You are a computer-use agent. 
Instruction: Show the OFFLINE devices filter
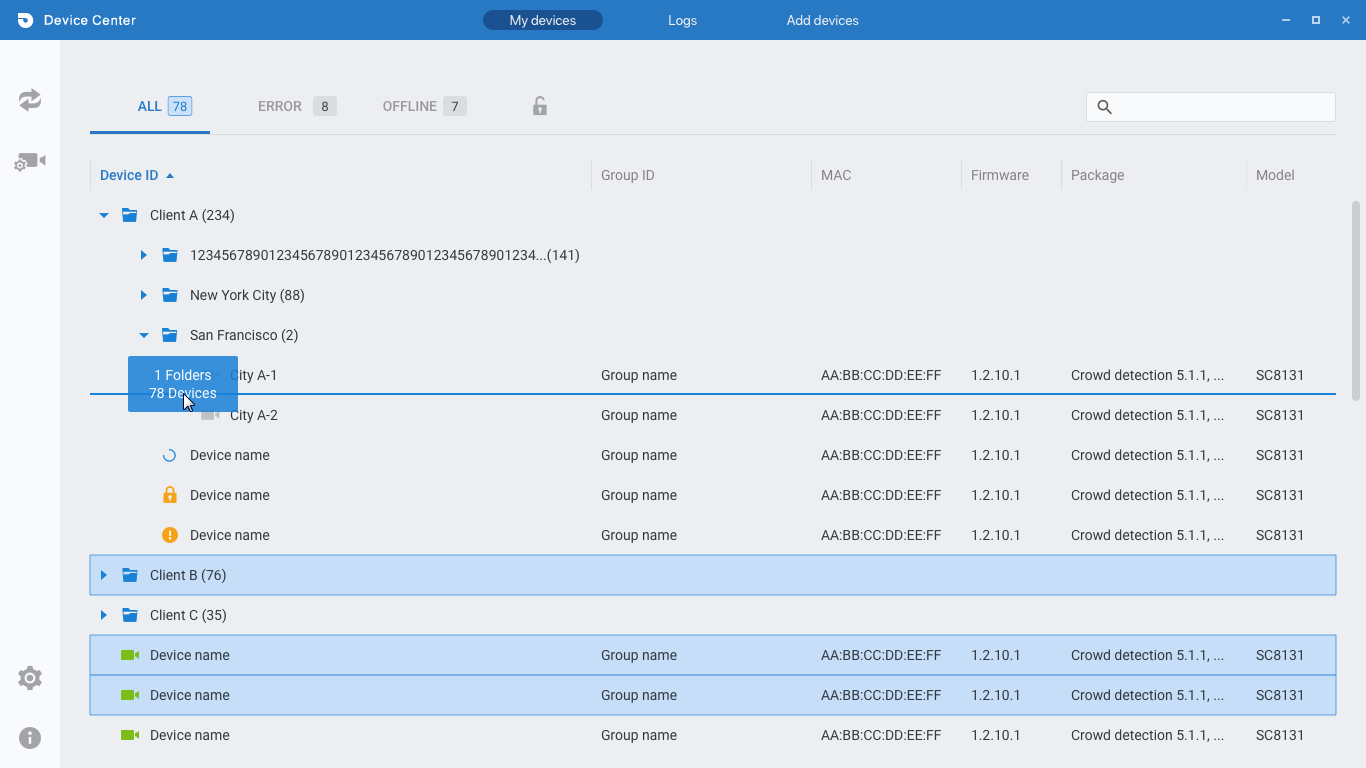(424, 106)
